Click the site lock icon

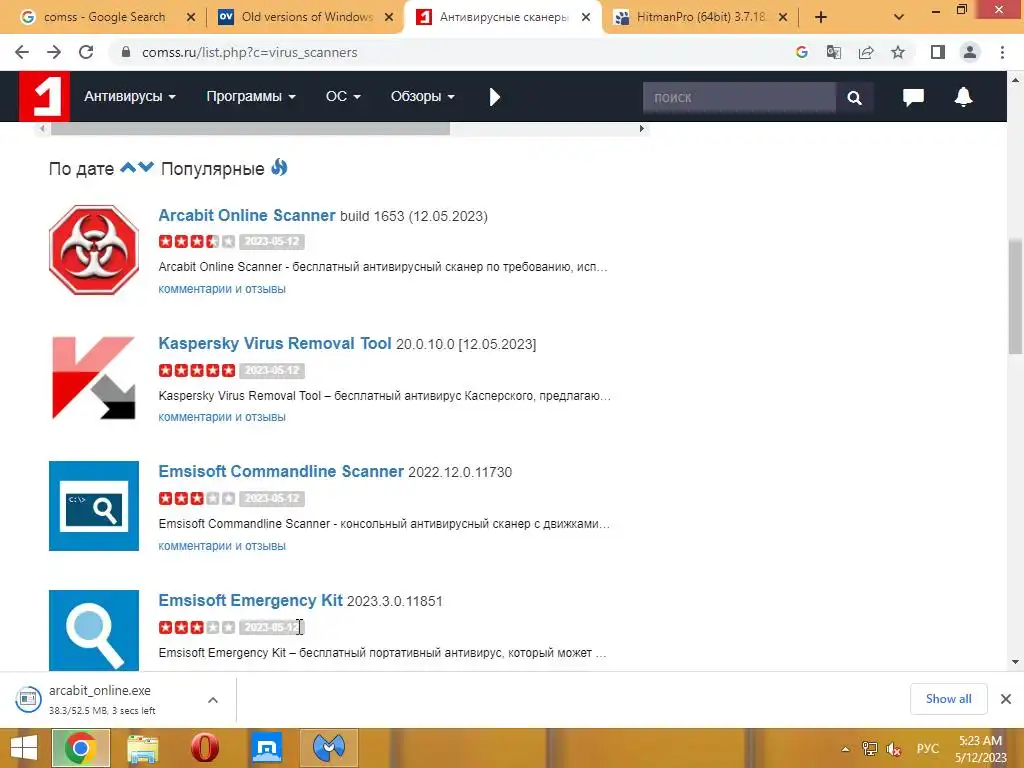(x=126, y=52)
